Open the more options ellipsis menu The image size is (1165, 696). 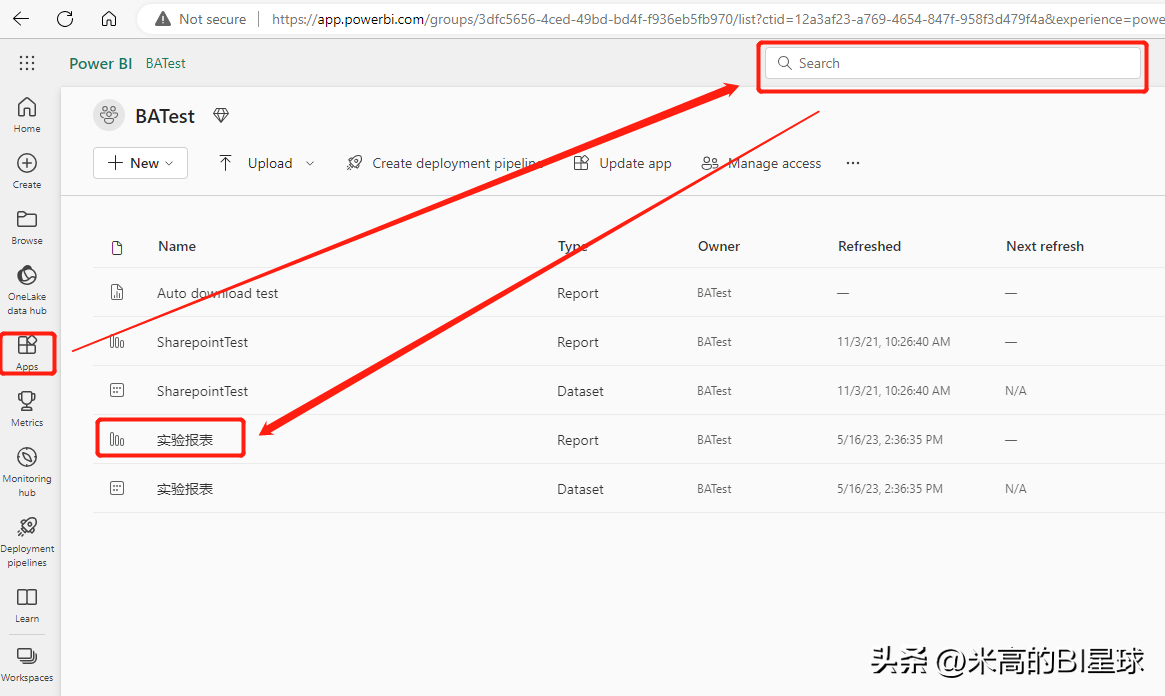click(853, 163)
